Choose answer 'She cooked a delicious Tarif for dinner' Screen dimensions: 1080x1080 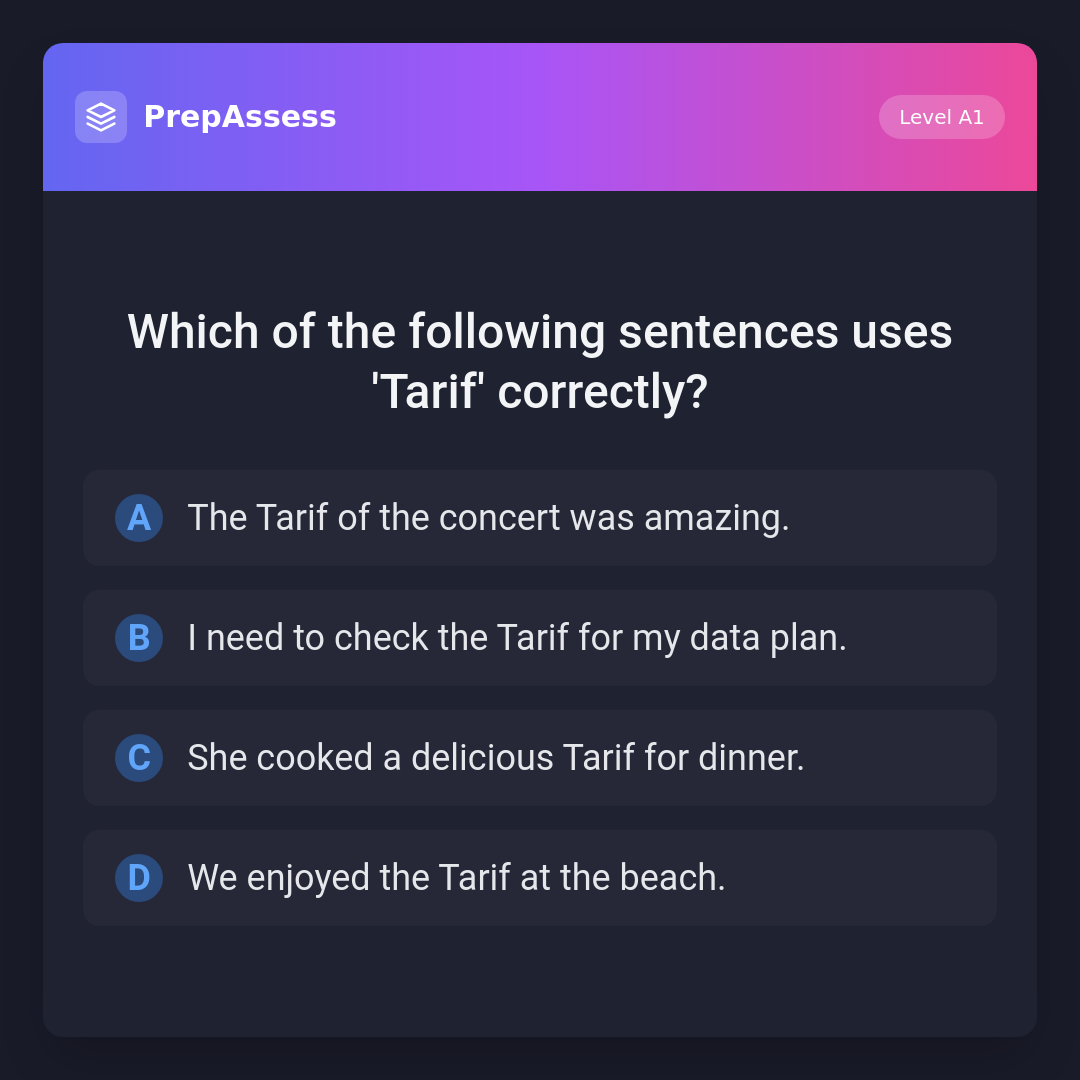point(540,758)
